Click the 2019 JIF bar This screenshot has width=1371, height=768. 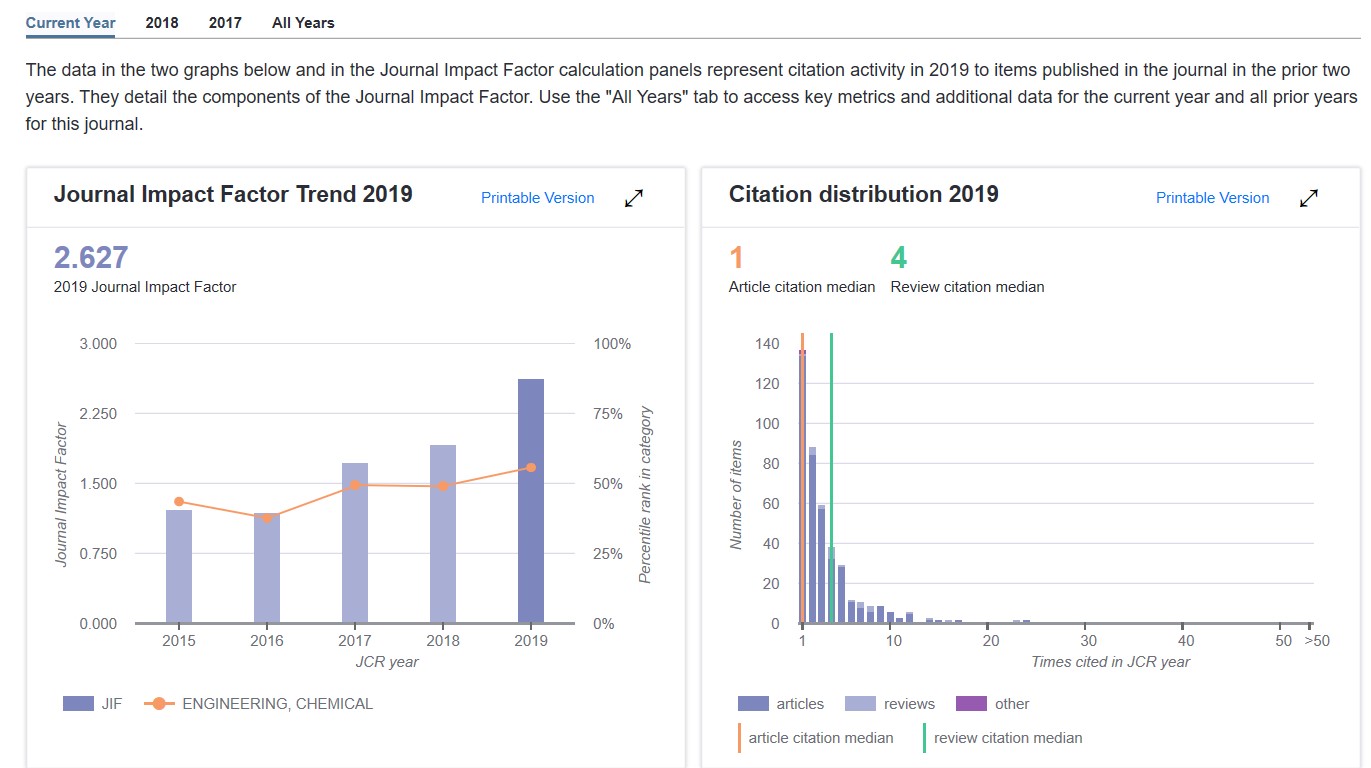coord(531,500)
